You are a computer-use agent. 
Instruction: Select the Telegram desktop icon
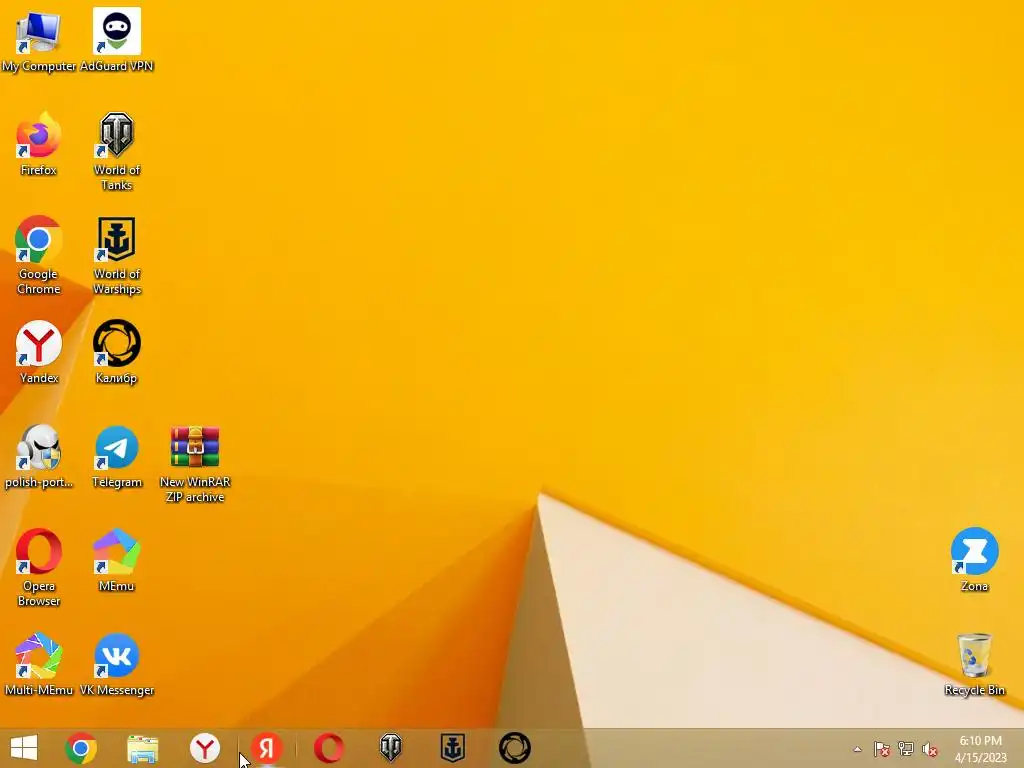[117, 456]
